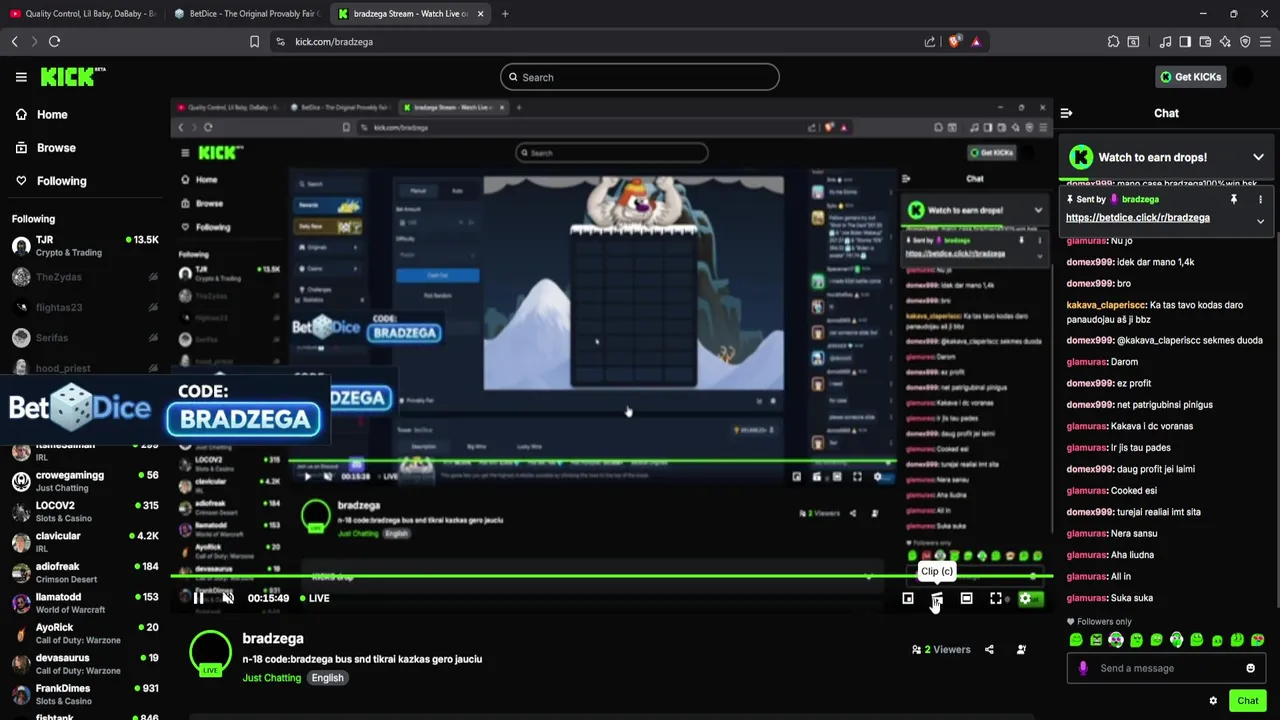Collapse the chat panel

click(x=1066, y=113)
